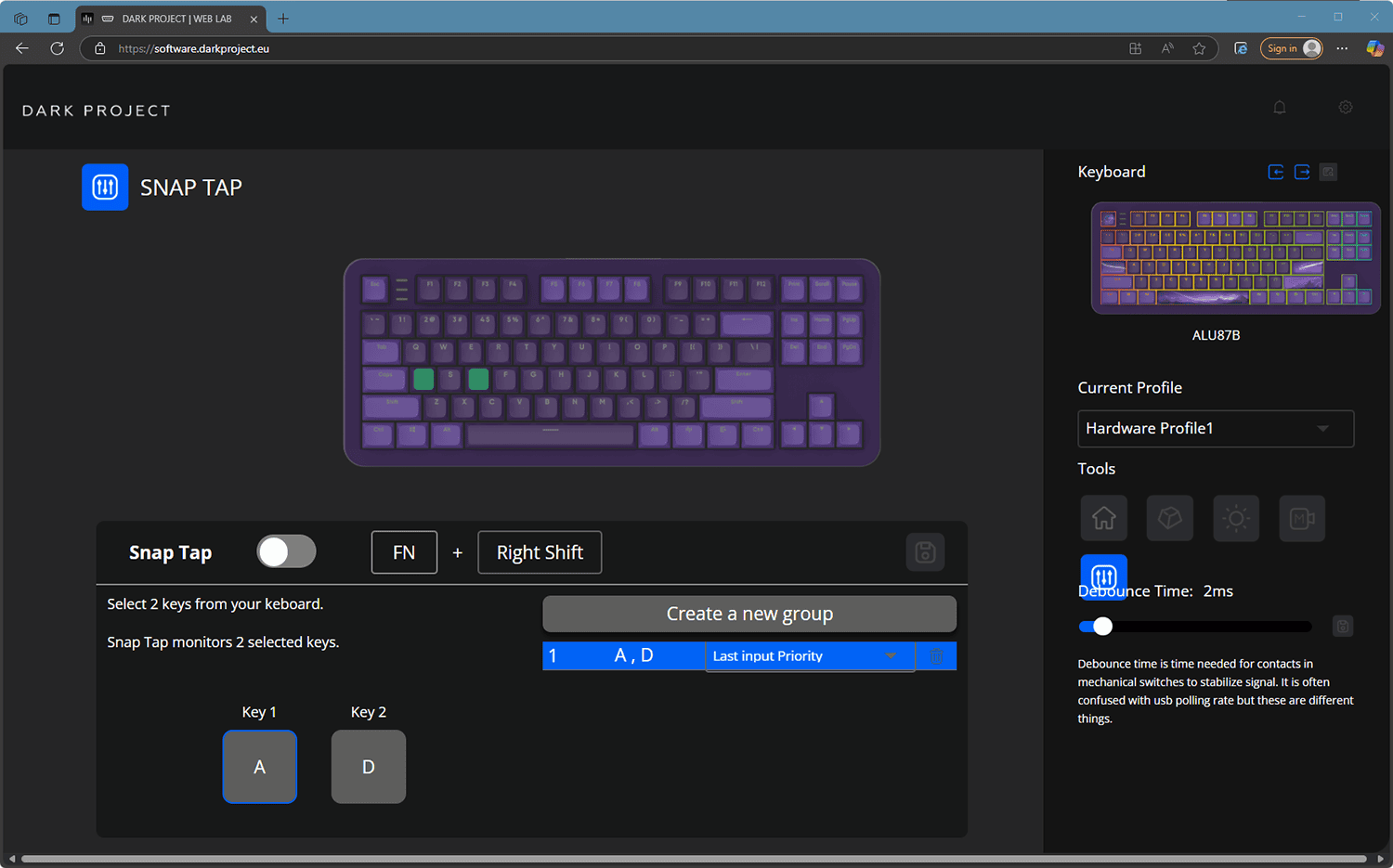Click the grey device search icon beside Keyboard
Viewport: 1393px width, 868px height.
coord(1328,172)
